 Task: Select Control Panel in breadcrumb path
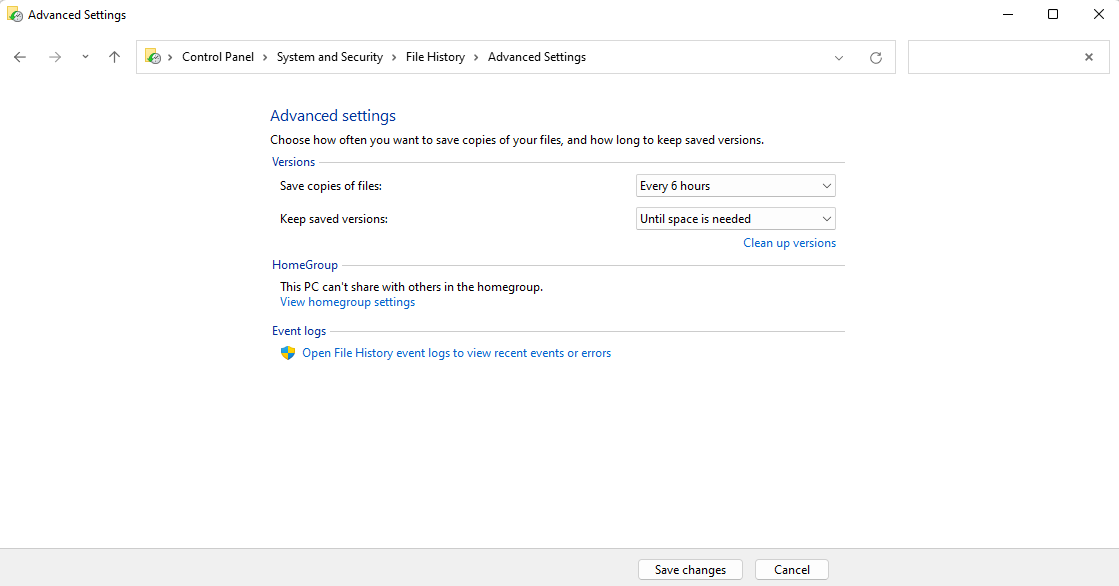218,57
